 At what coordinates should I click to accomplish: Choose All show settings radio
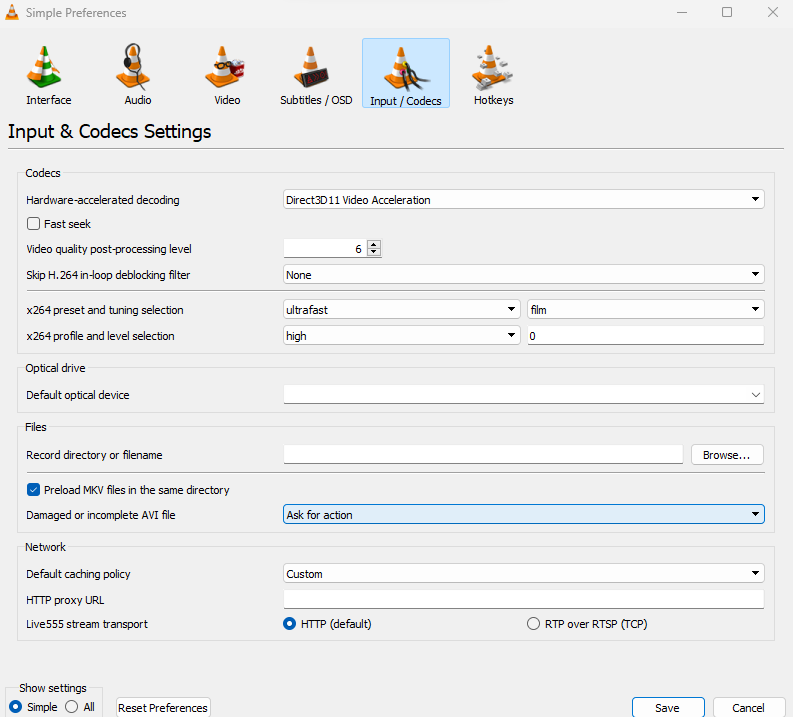[71, 706]
